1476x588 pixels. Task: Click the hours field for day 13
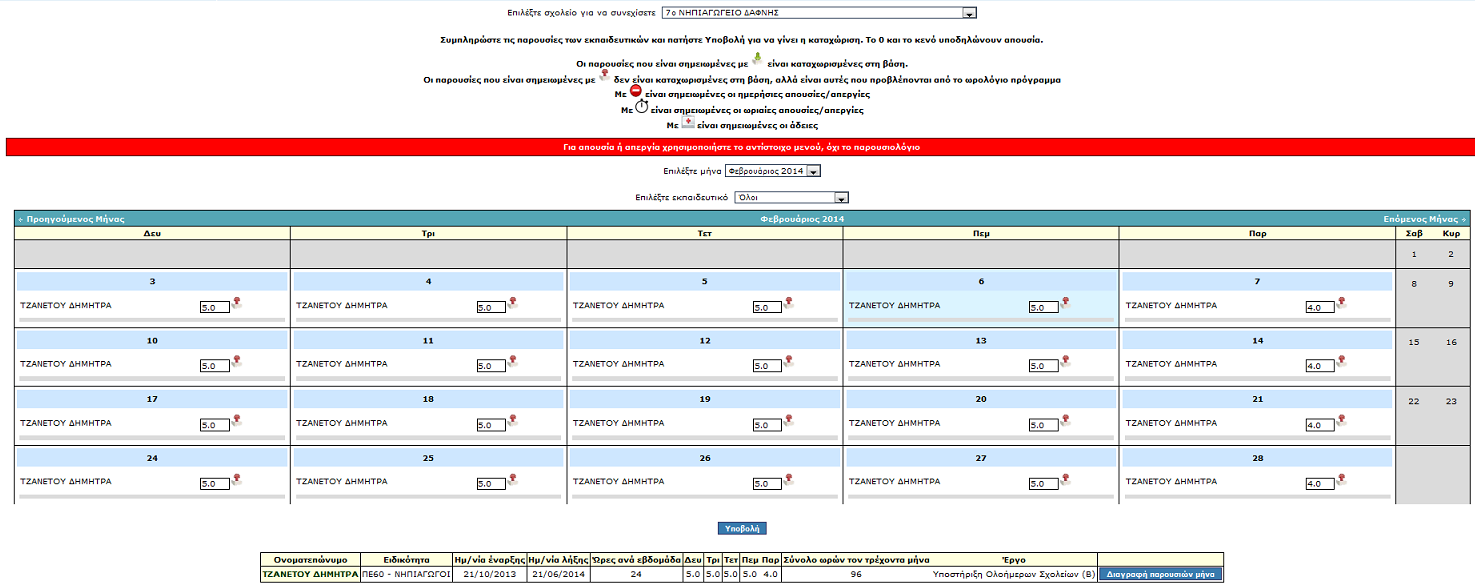coord(1043,366)
